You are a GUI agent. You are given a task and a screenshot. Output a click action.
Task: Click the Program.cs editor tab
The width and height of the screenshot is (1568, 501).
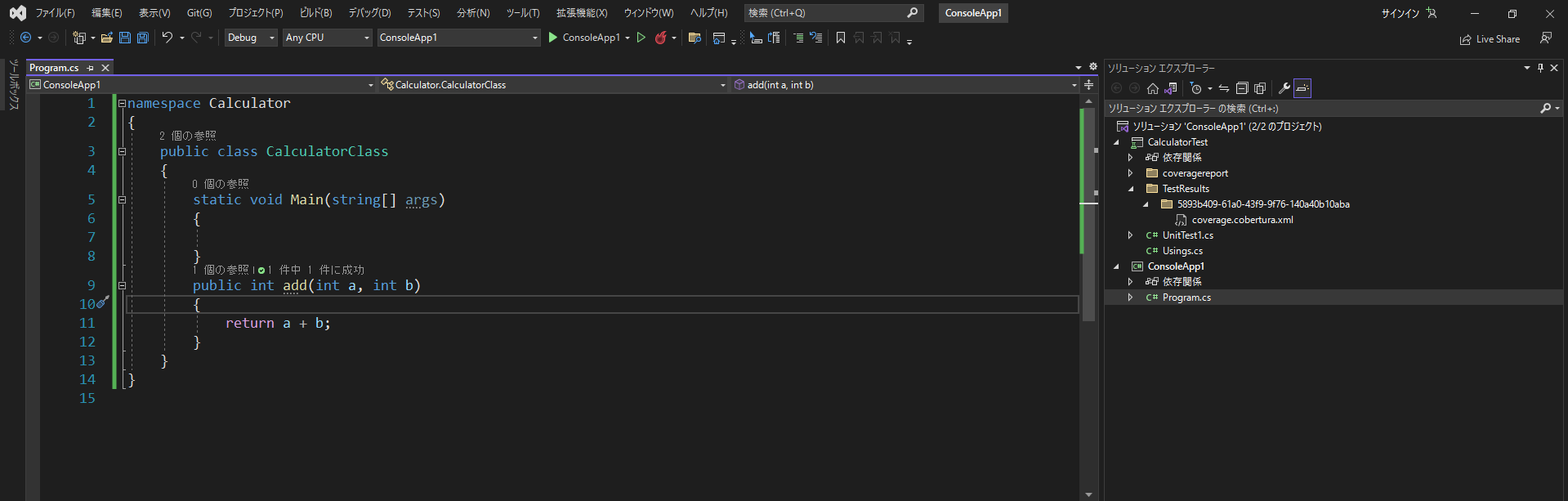(55, 68)
